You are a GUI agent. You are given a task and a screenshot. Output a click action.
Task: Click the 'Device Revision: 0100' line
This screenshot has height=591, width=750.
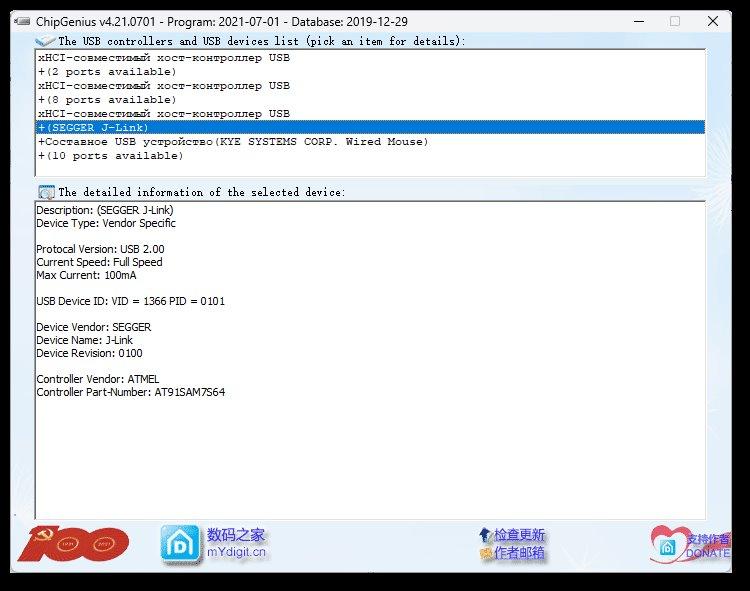[89, 353]
